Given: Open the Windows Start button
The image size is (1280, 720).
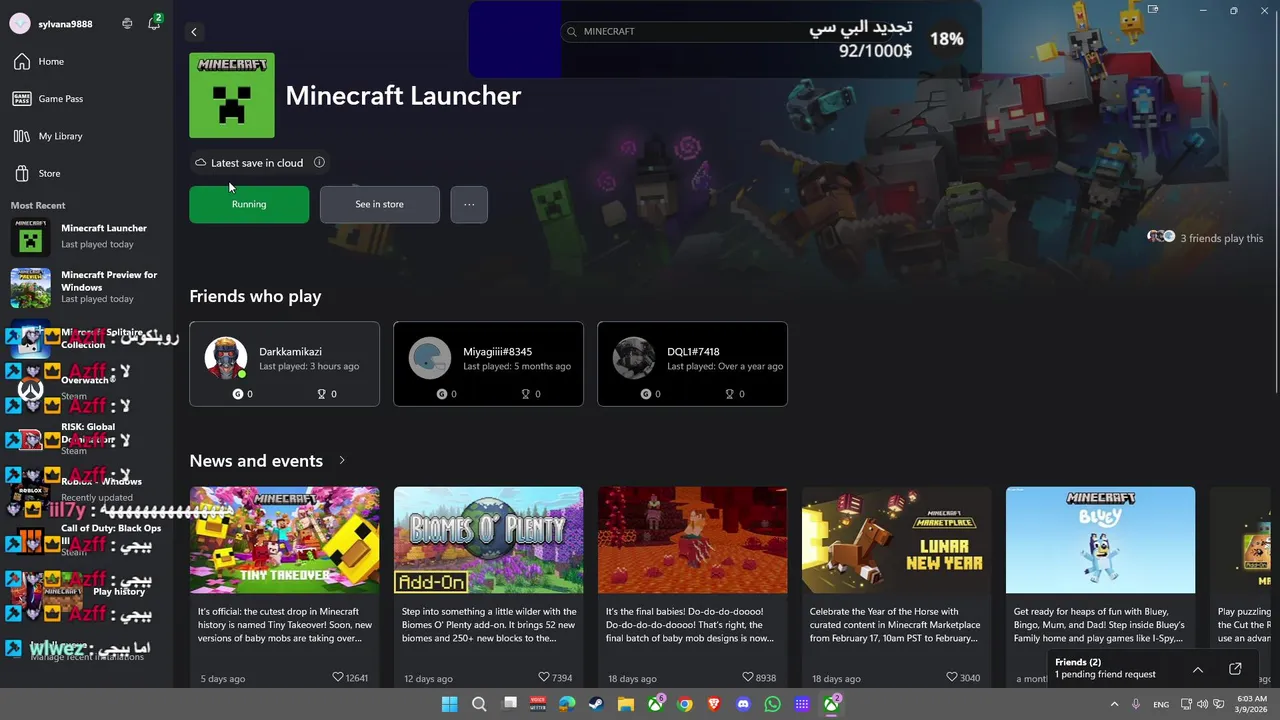Looking at the screenshot, I should pos(449,704).
